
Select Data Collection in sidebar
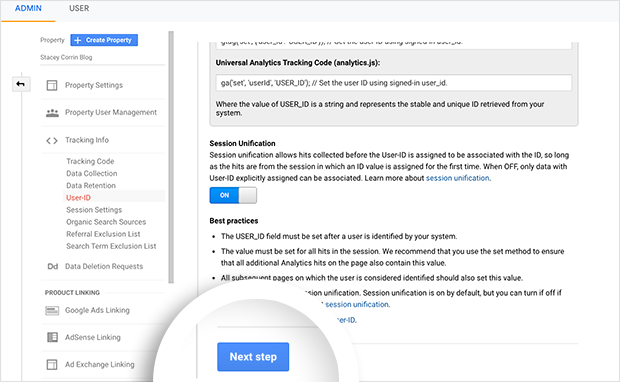[x=92, y=174]
